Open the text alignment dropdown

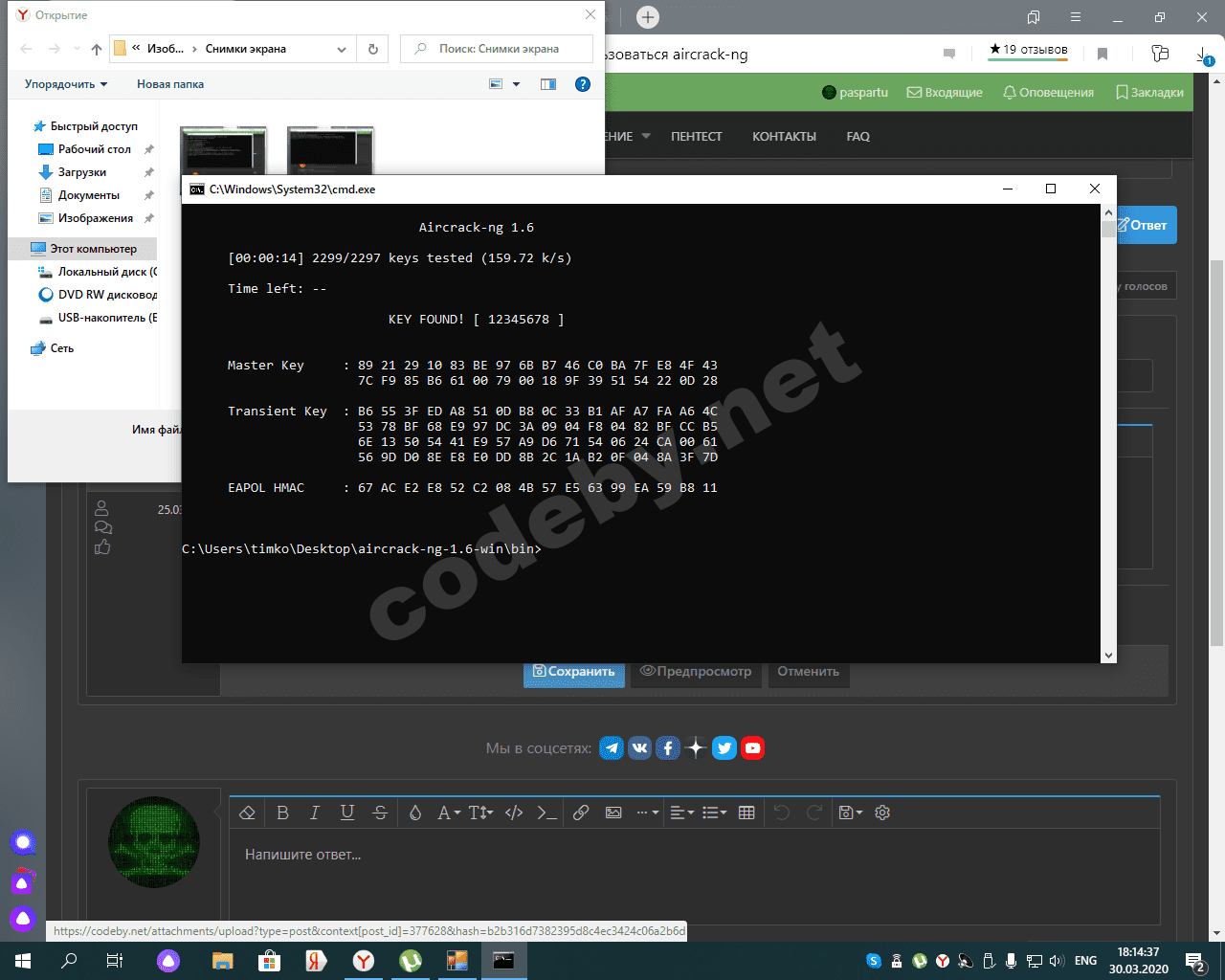[x=682, y=813]
